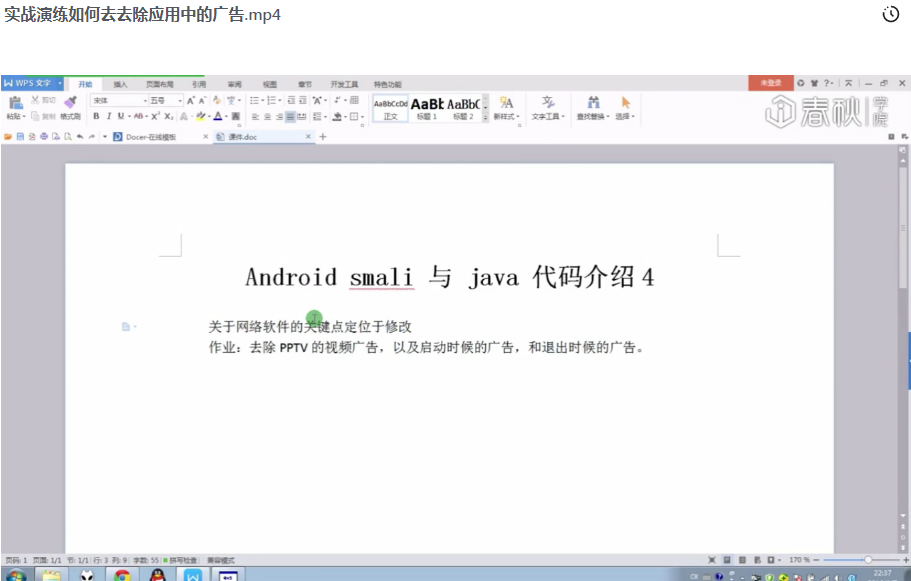Click the text highlight color icon
Image resolution: width=911 pixels, height=581 pixels.
(x=200, y=116)
